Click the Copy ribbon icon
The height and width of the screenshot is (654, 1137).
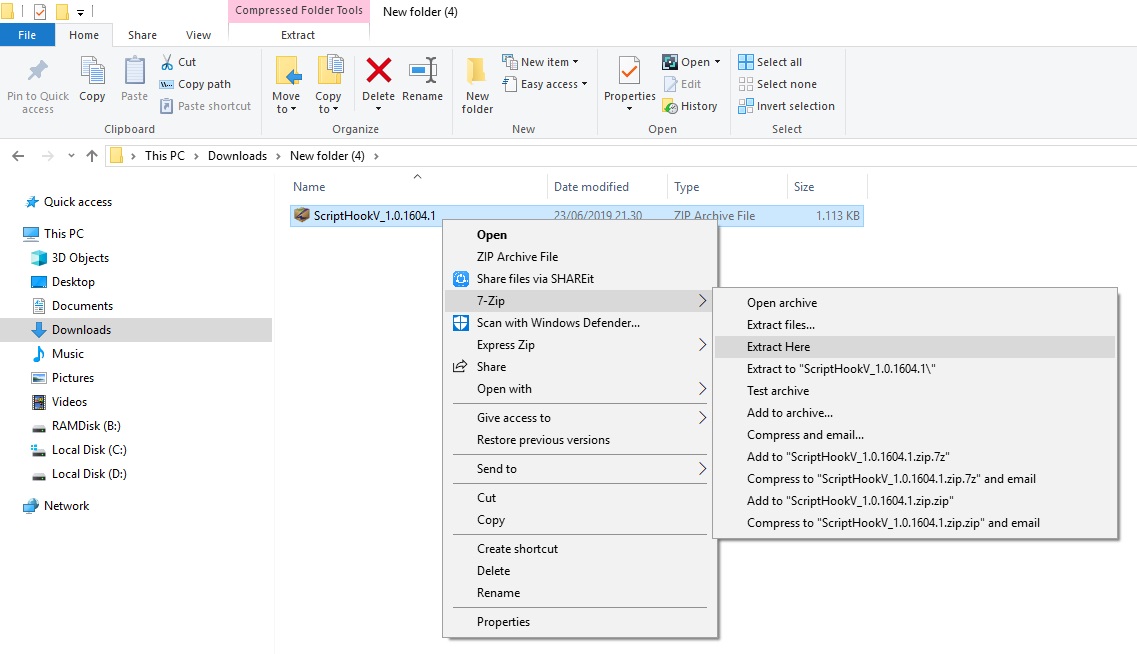[92, 71]
